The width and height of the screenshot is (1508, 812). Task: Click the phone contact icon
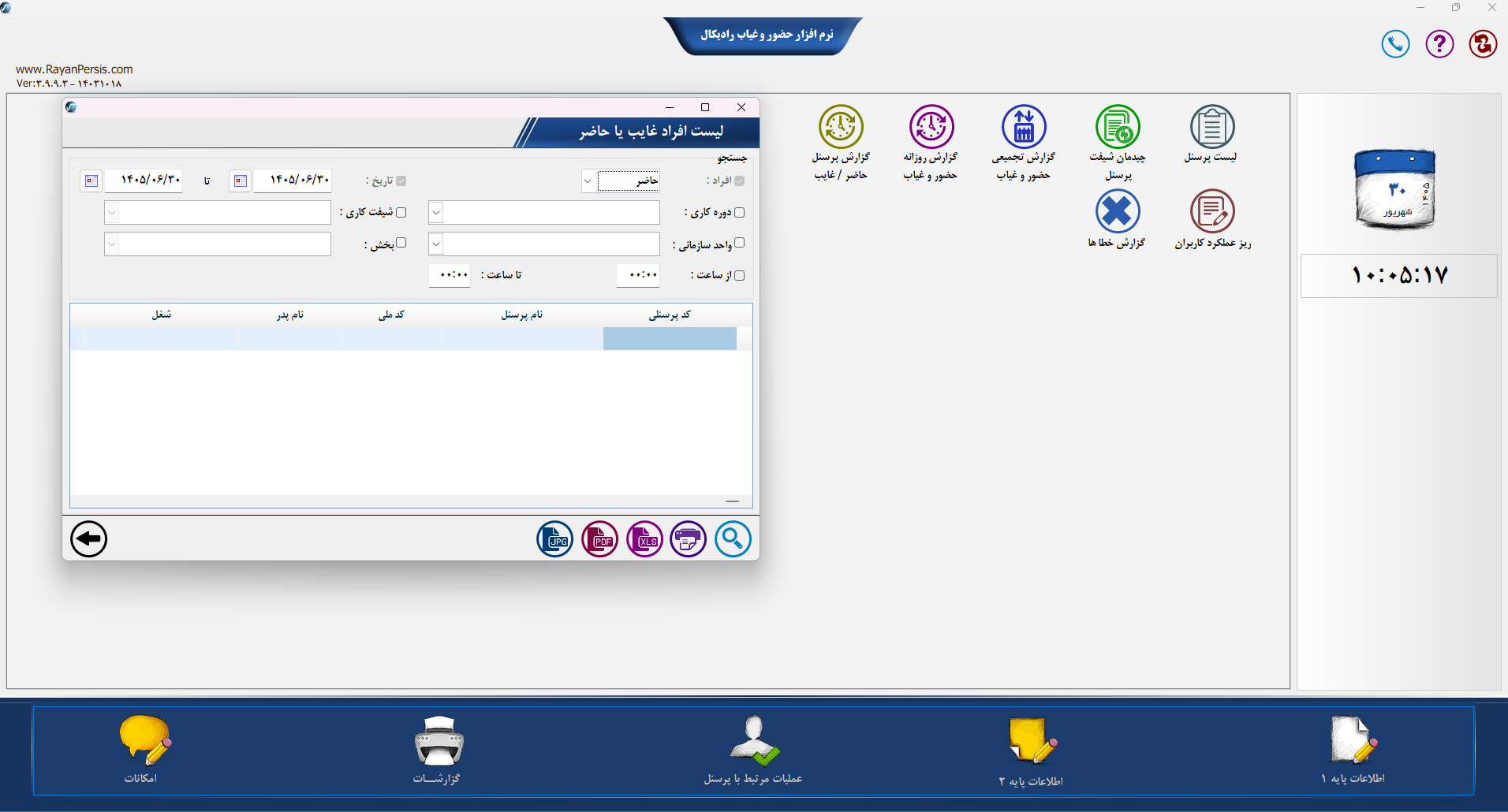tap(1395, 43)
